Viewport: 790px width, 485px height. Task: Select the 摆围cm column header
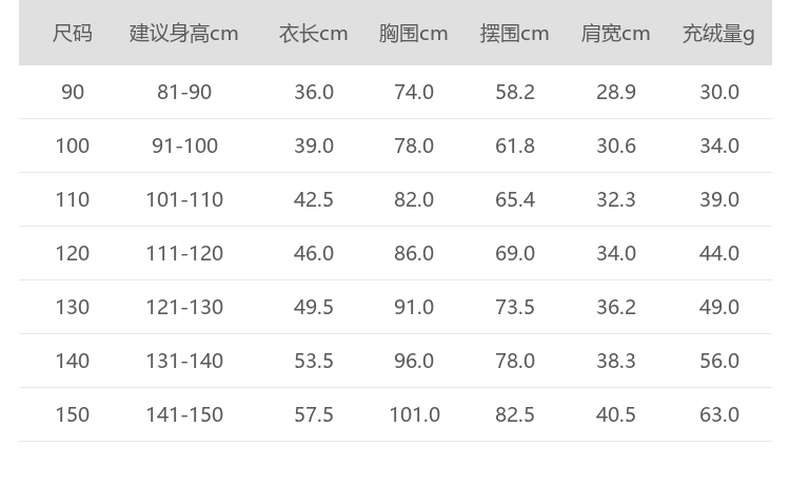coord(514,33)
